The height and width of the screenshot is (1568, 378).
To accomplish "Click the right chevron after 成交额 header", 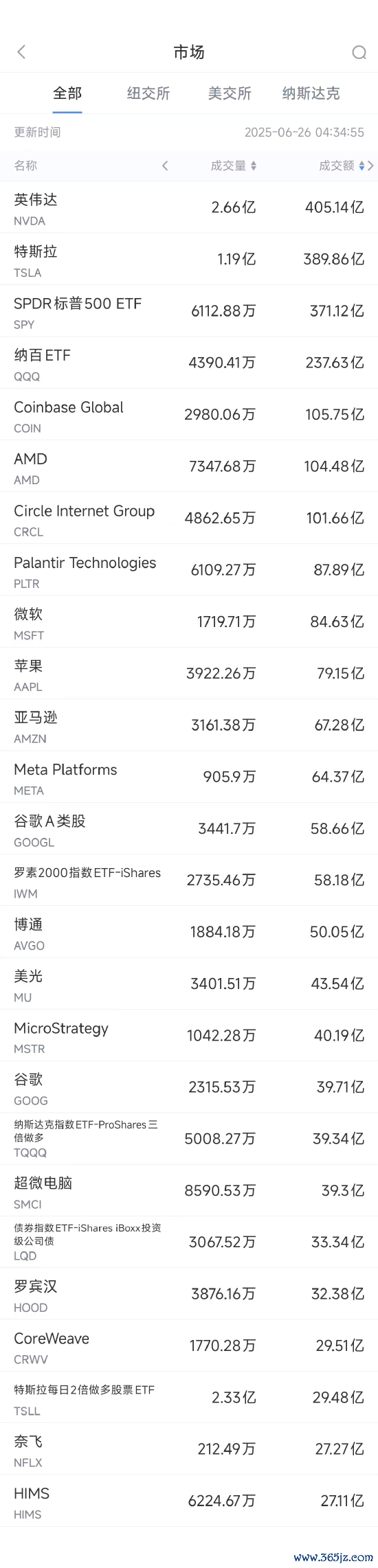I will [371, 166].
